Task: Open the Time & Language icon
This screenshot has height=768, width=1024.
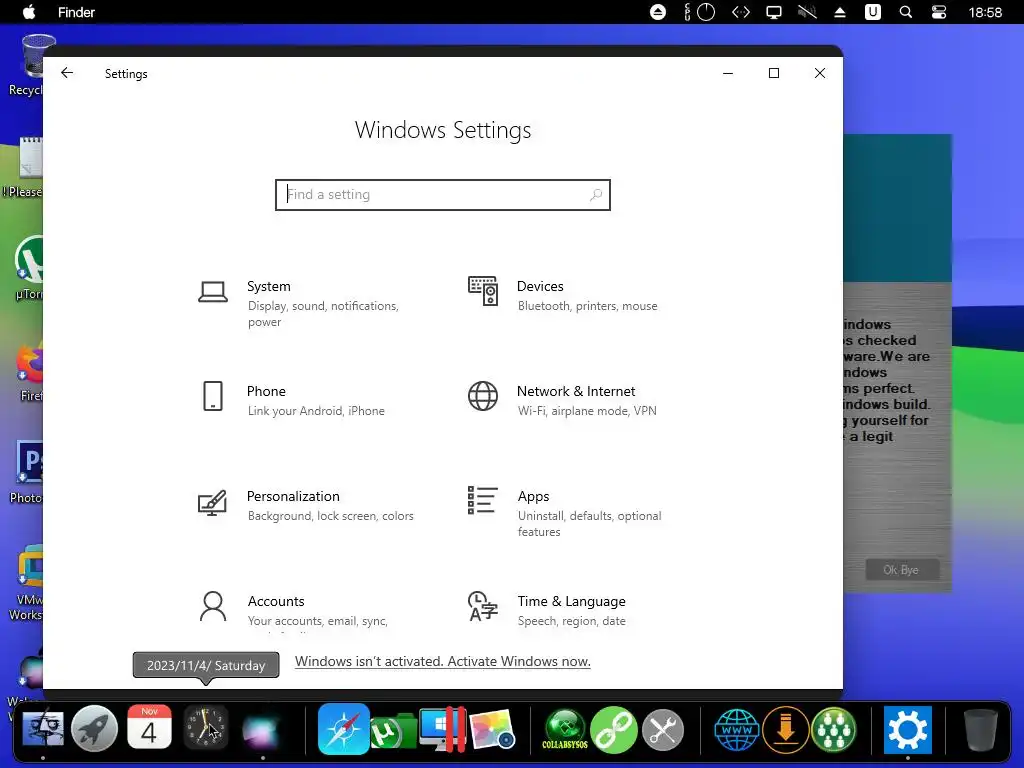Action: tap(483, 606)
